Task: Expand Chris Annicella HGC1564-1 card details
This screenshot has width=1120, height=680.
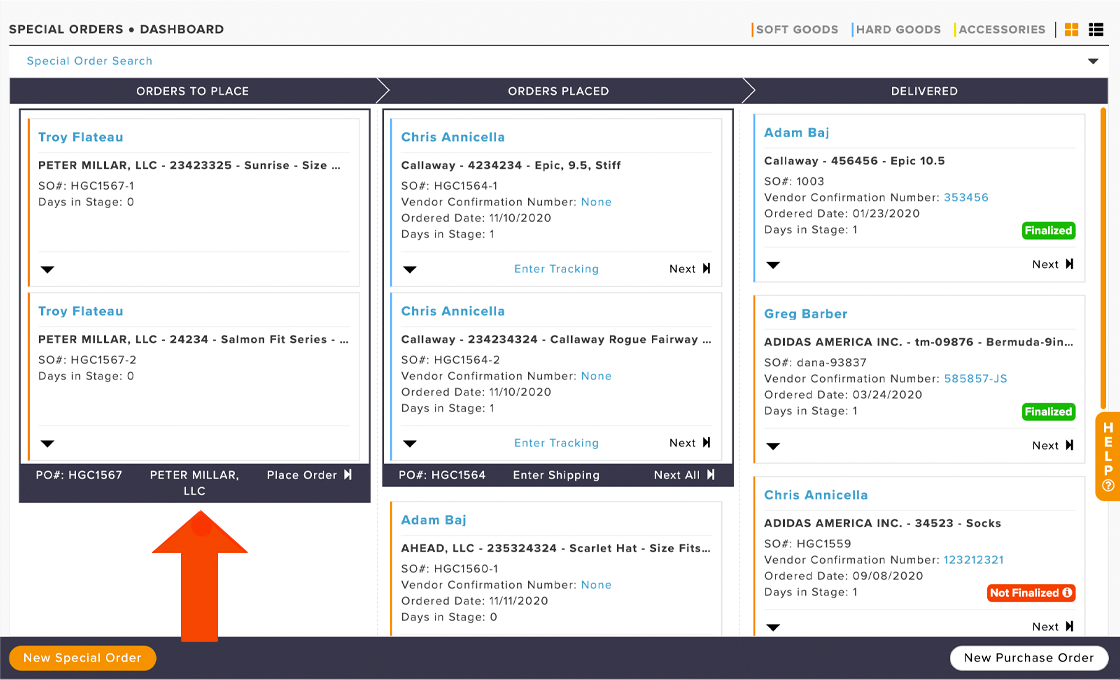Action: point(410,269)
